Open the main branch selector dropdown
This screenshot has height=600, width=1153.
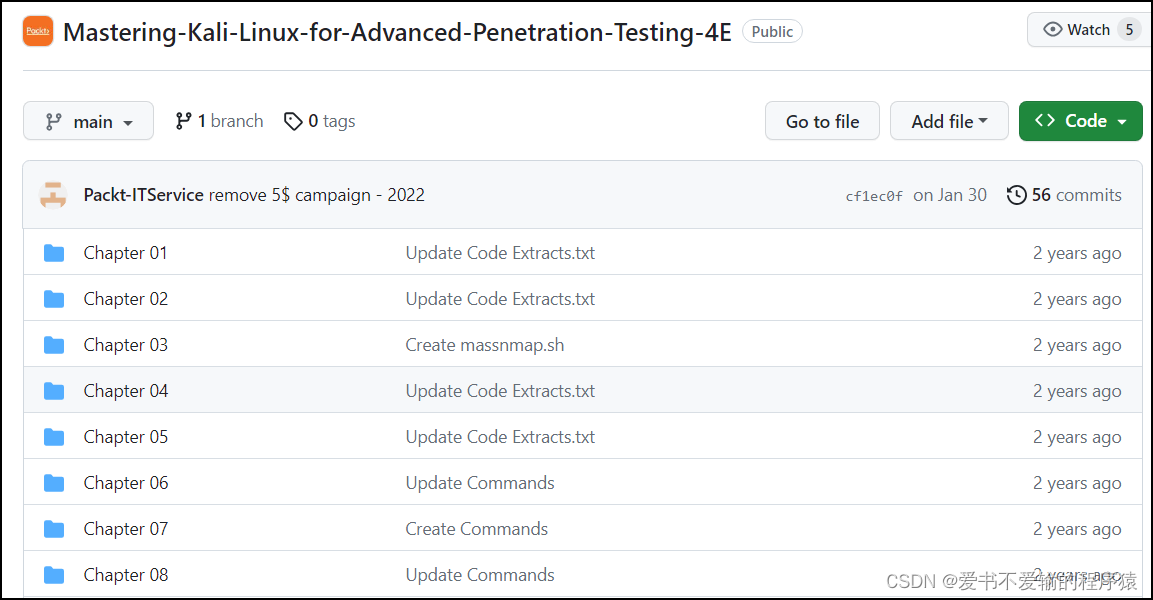pos(88,121)
